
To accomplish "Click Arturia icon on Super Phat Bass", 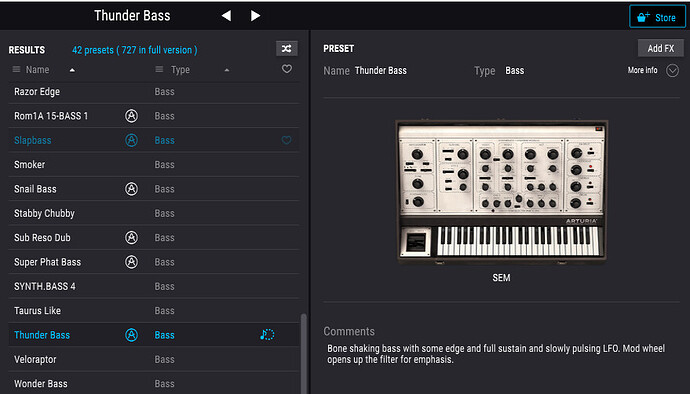I will click(131, 262).
